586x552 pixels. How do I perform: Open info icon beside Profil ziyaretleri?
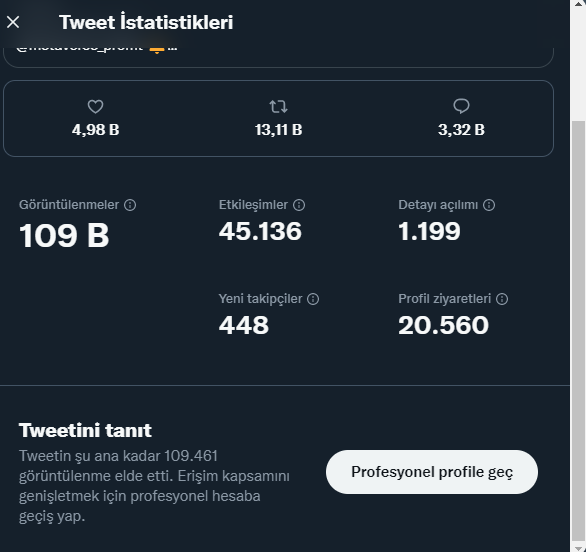coord(502,299)
